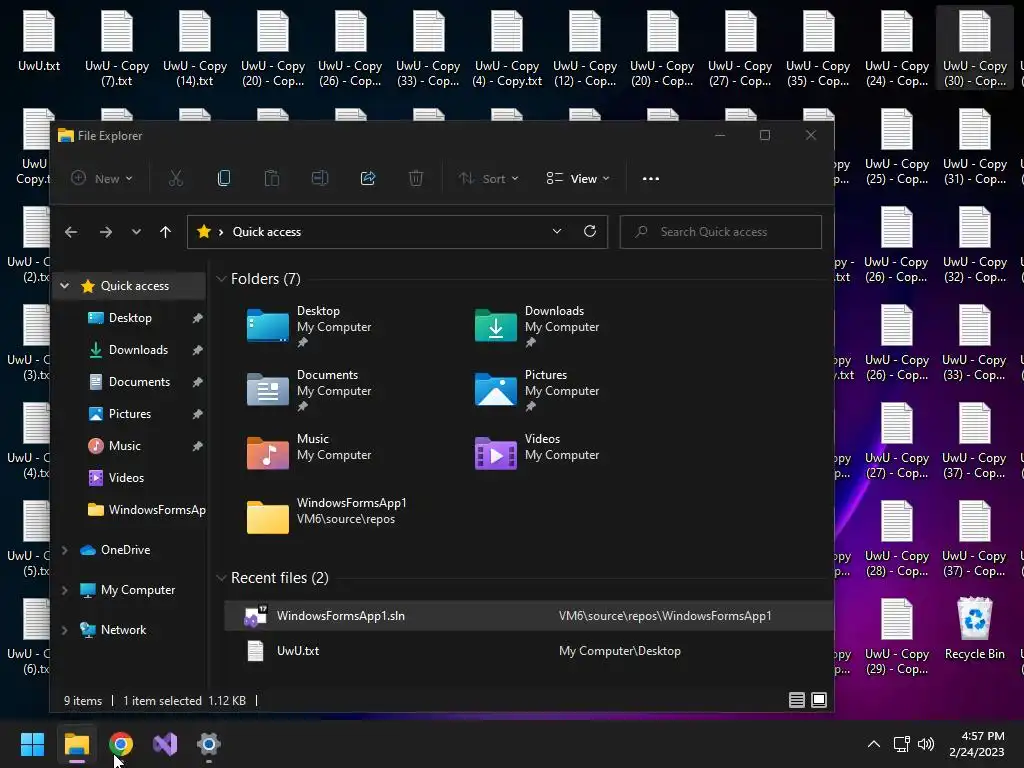Select WindowsFormsApp1.sln recent file
Screen dimensions: 1024x768
pos(528,616)
